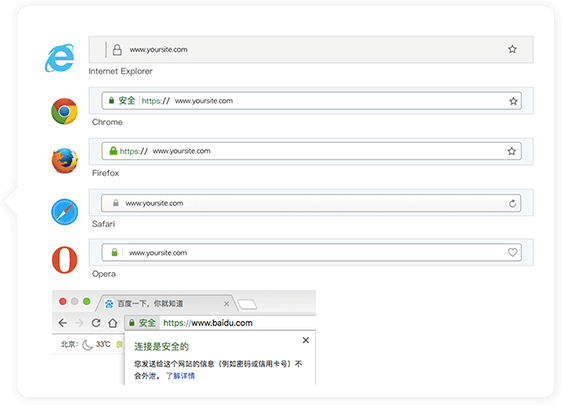
Task: Click the back arrow in Baidu browser
Action: [63, 323]
